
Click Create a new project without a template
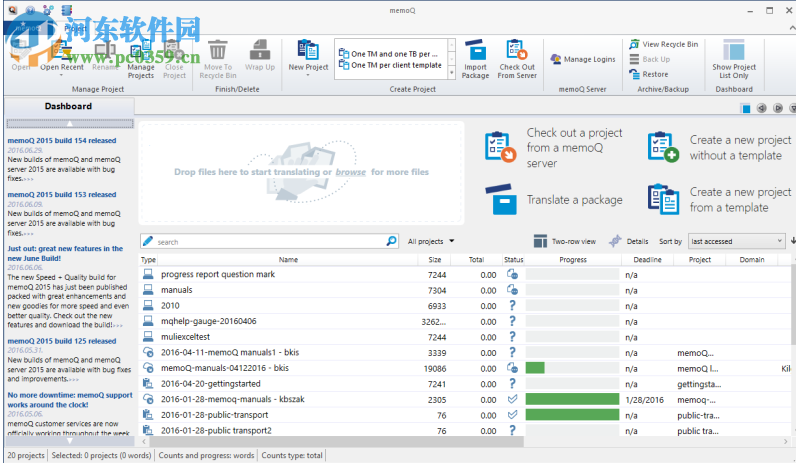pyautogui.click(x=719, y=148)
